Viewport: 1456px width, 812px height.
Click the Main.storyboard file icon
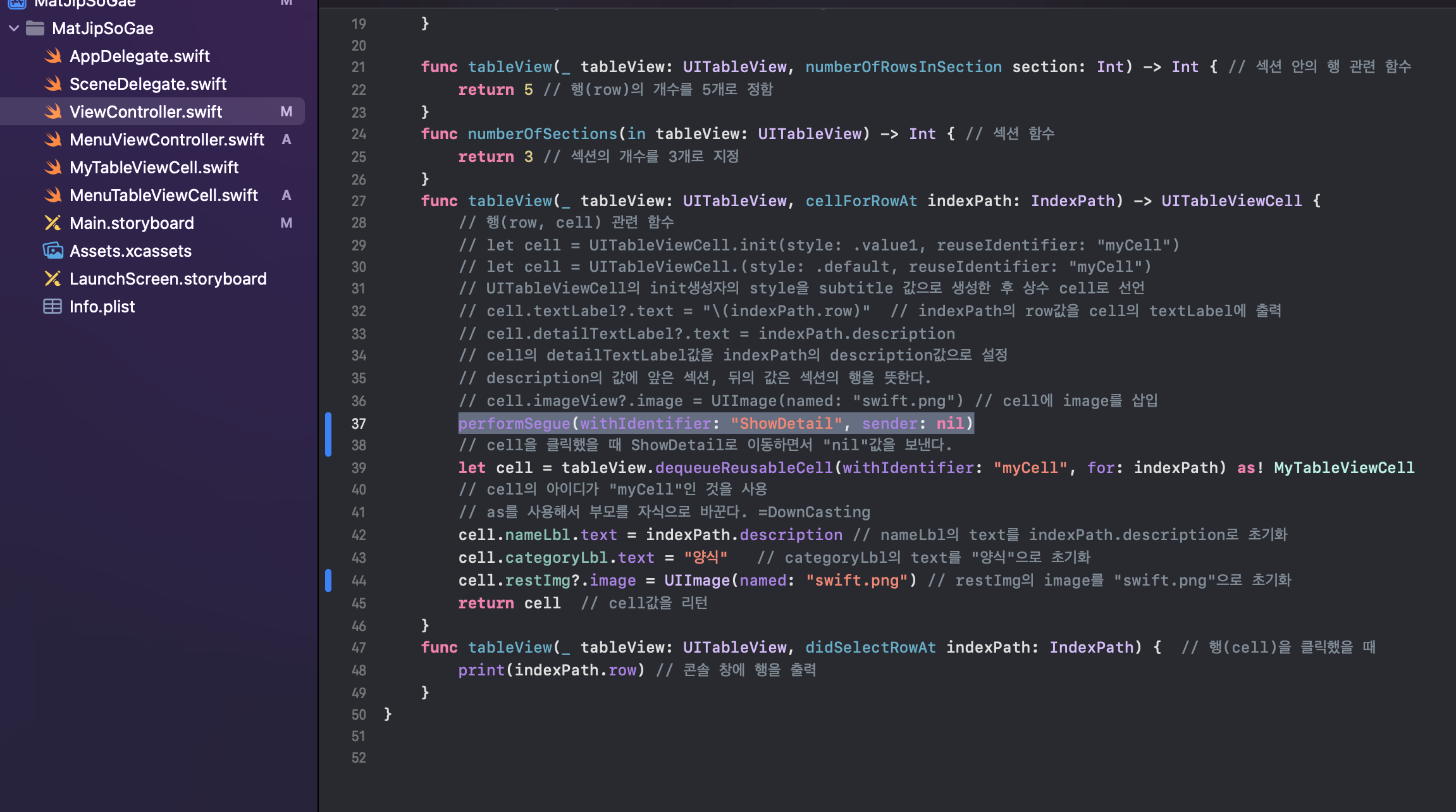pos(52,223)
